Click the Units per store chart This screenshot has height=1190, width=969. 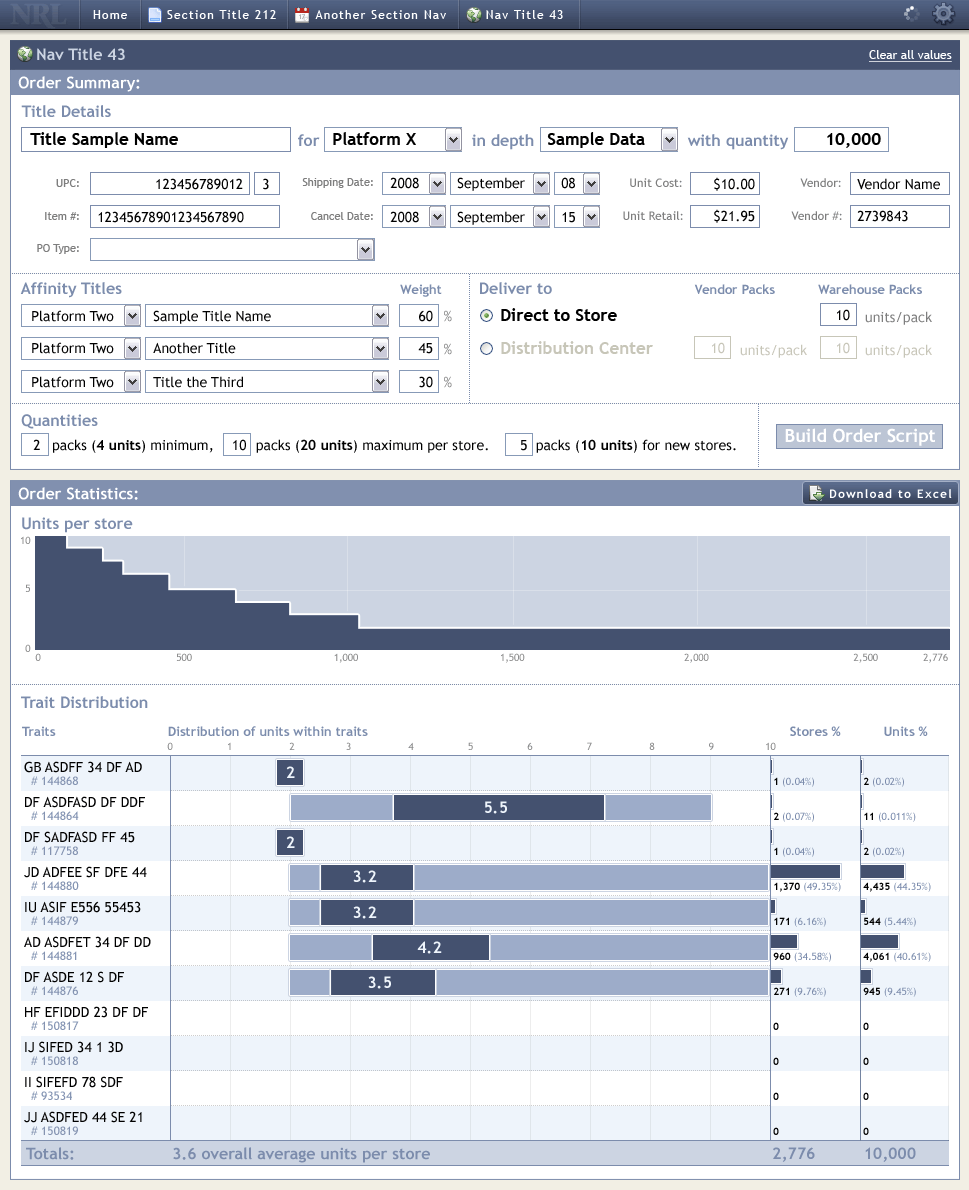(x=492, y=593)
